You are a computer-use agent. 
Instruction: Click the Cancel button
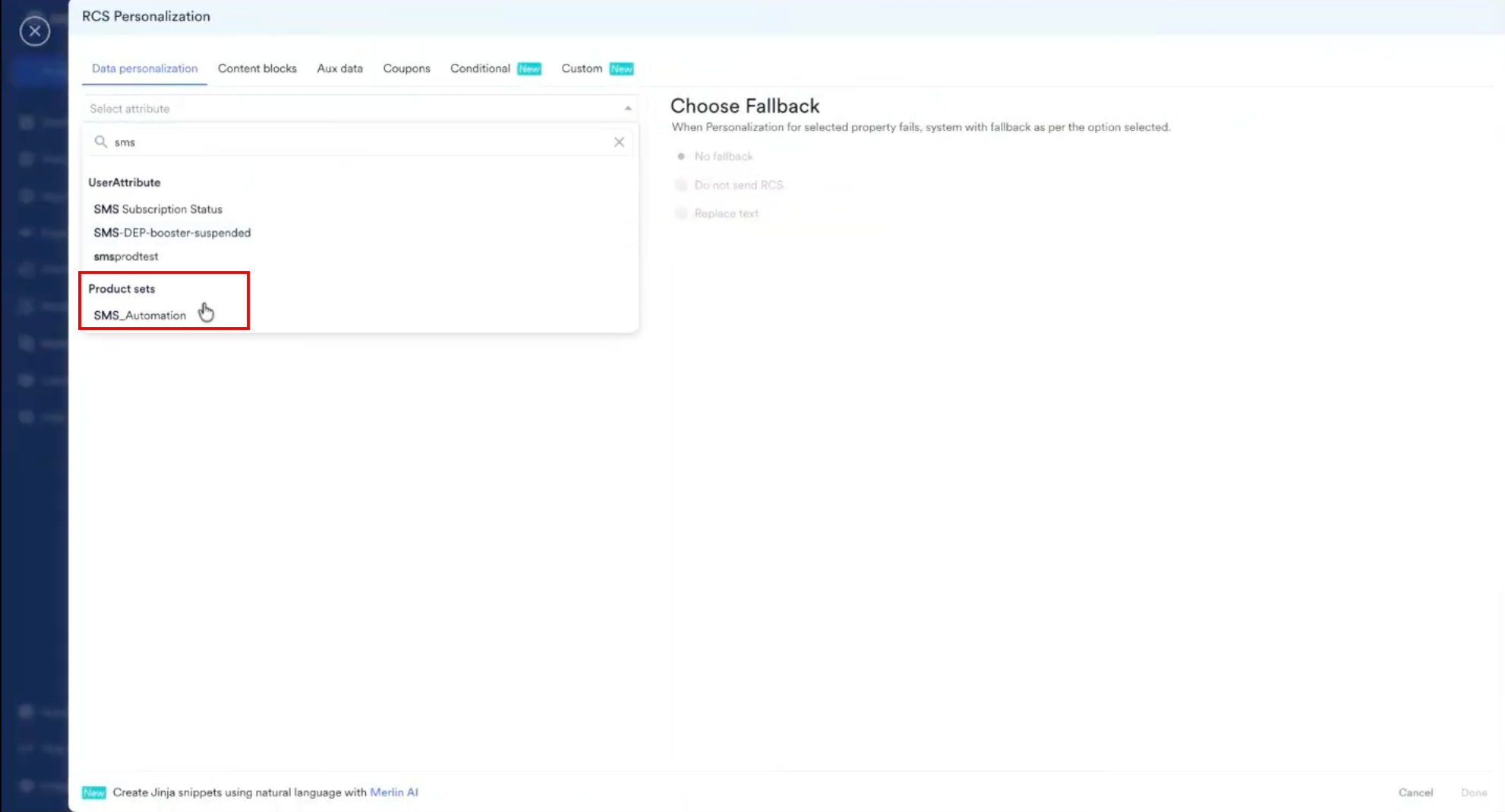(x=1415, y=792)
